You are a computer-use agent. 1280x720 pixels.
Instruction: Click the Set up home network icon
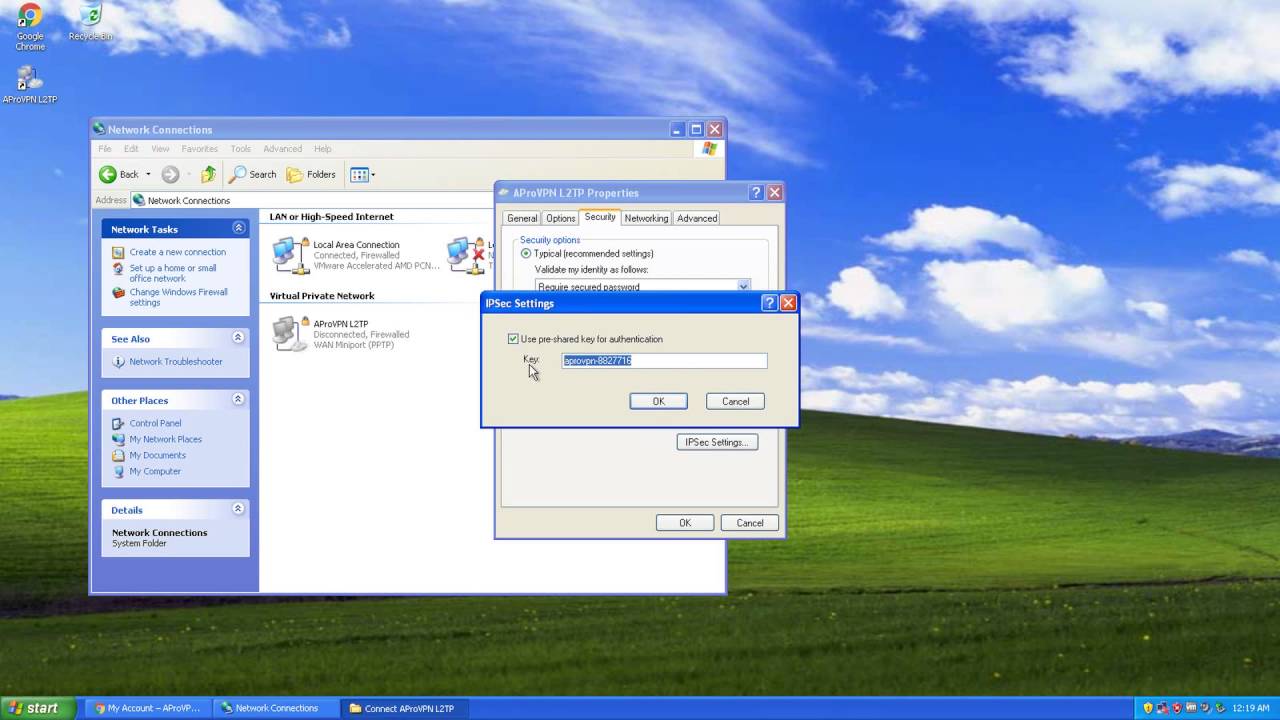(x=118, y=269)
